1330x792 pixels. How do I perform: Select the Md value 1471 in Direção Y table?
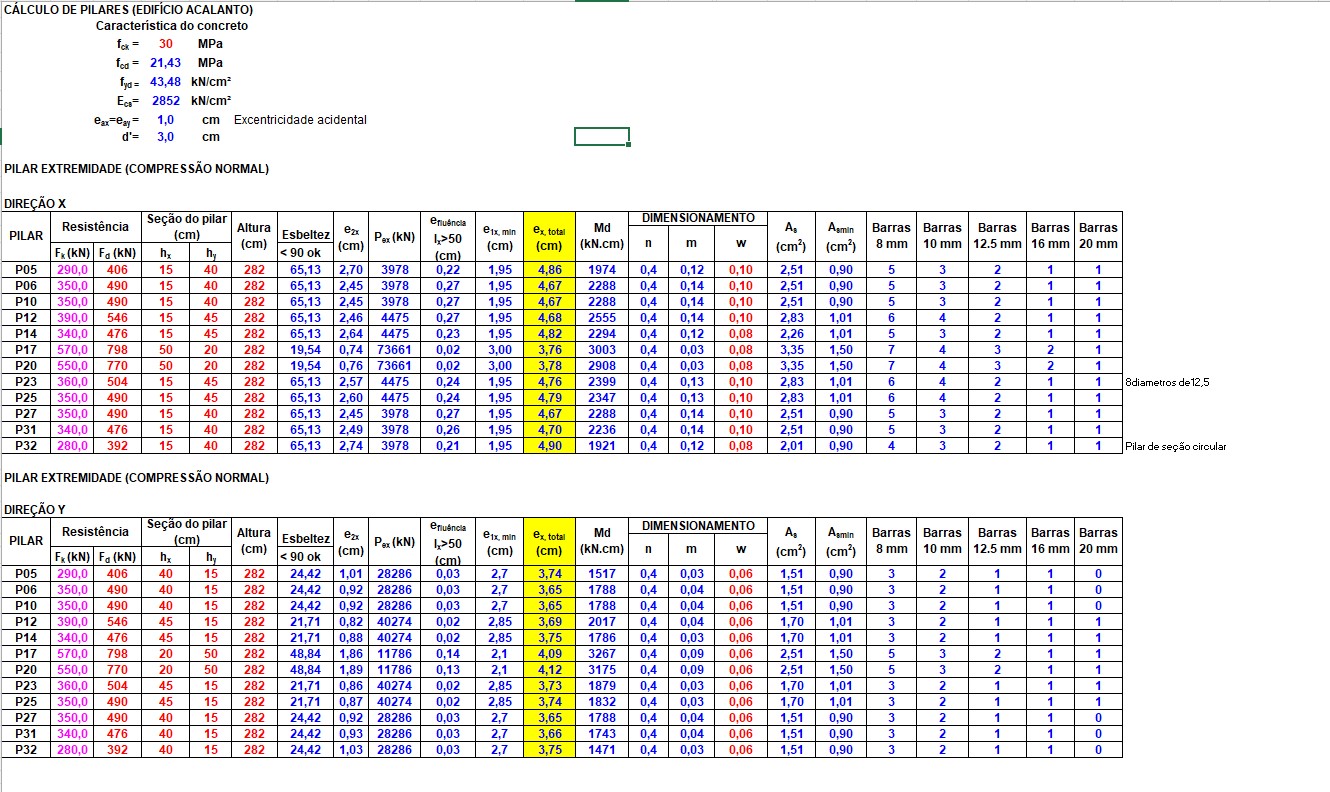(602, 750)
